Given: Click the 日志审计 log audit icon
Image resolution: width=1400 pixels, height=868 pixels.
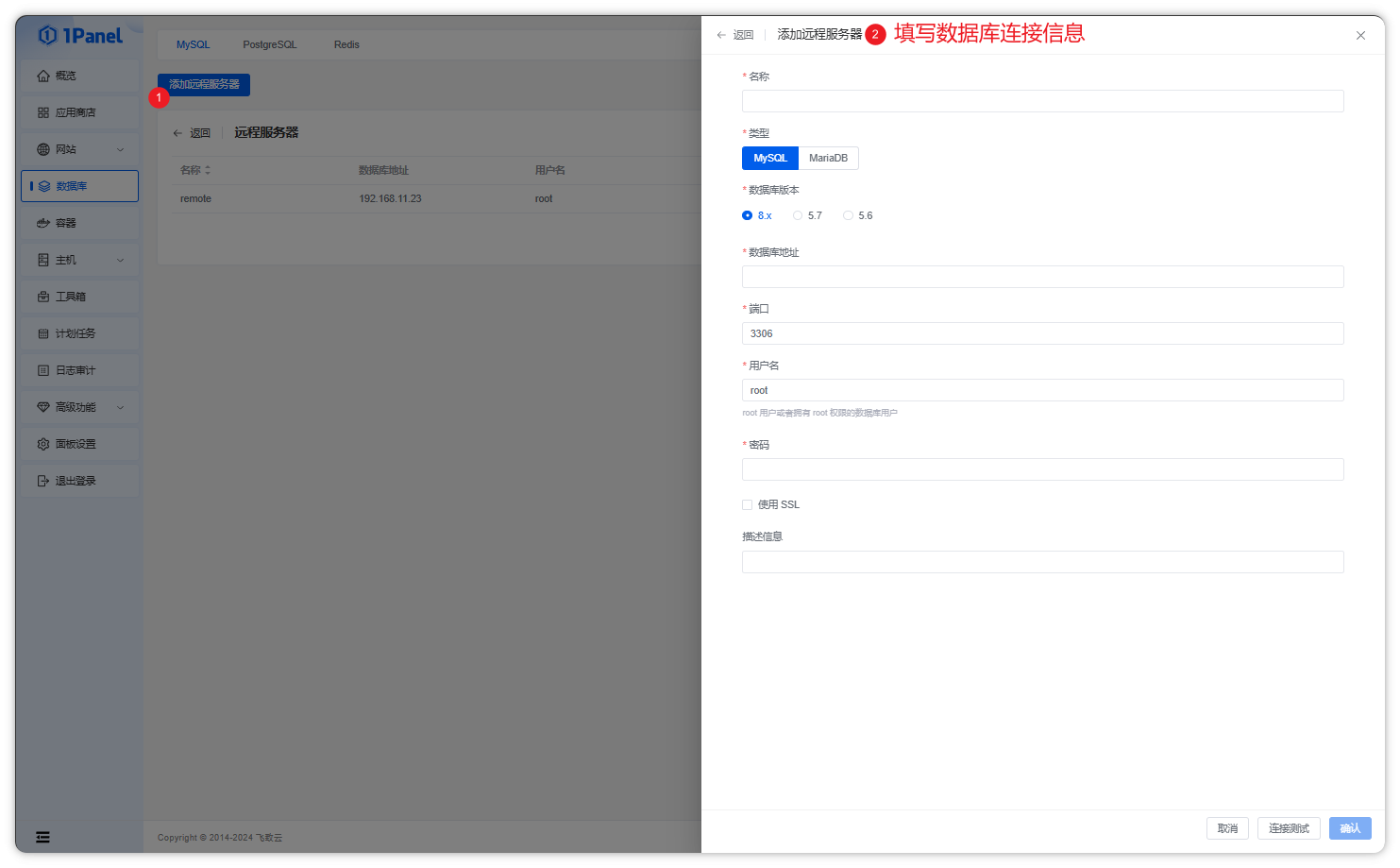Looking at the screenshot, I should (x=43, y=370).
